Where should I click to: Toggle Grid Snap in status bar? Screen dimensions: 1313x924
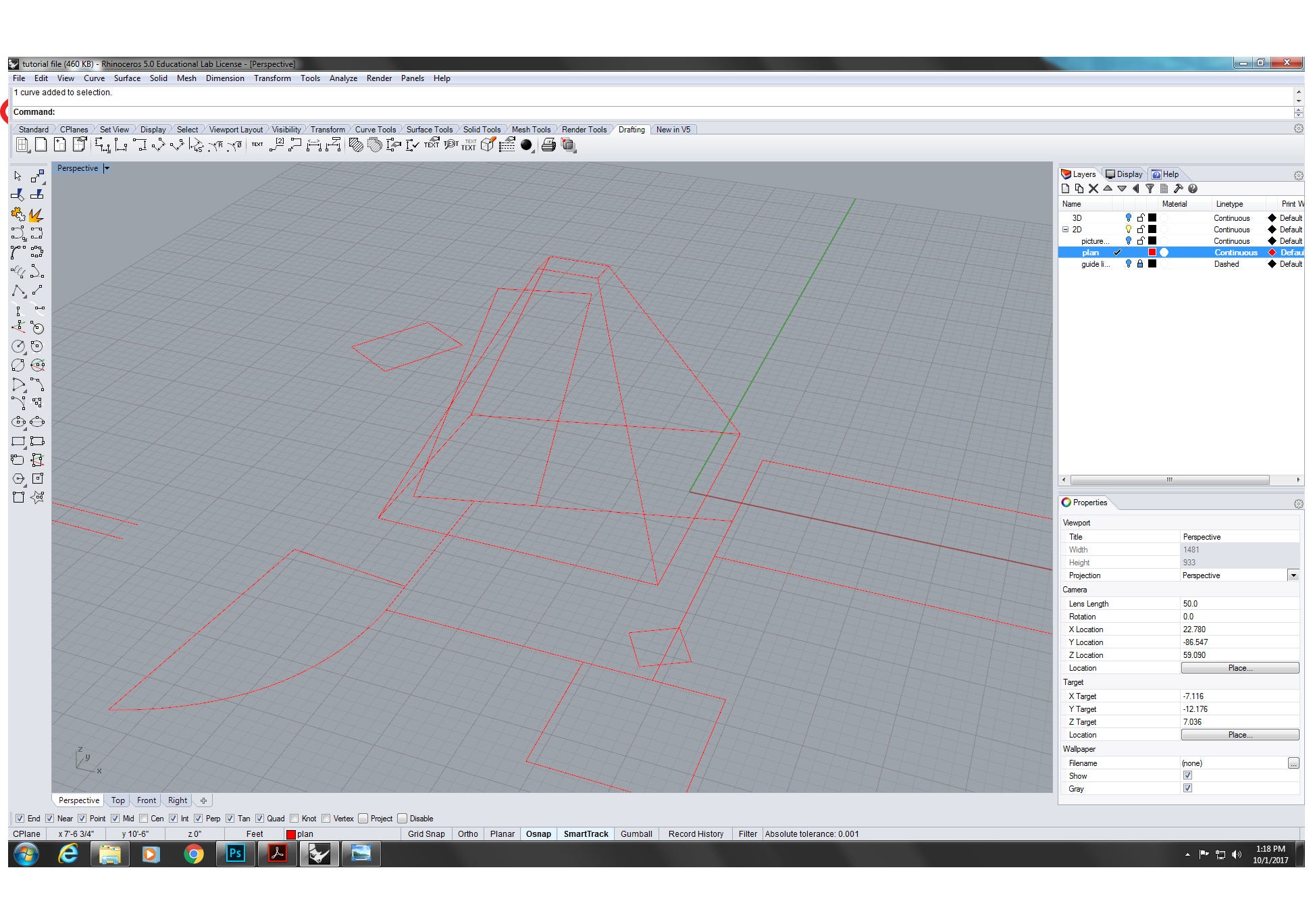point(426,833)
